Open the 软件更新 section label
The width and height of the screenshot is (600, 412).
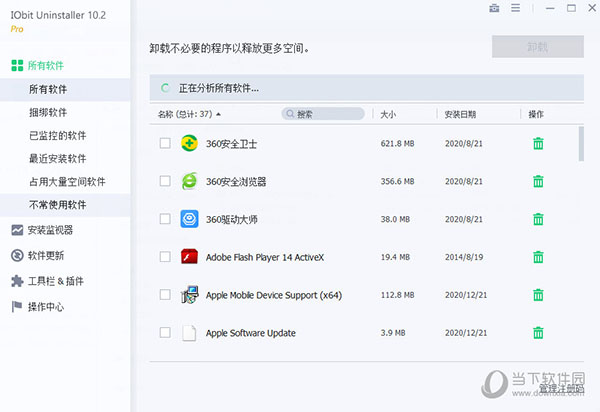tap(46, 256)
